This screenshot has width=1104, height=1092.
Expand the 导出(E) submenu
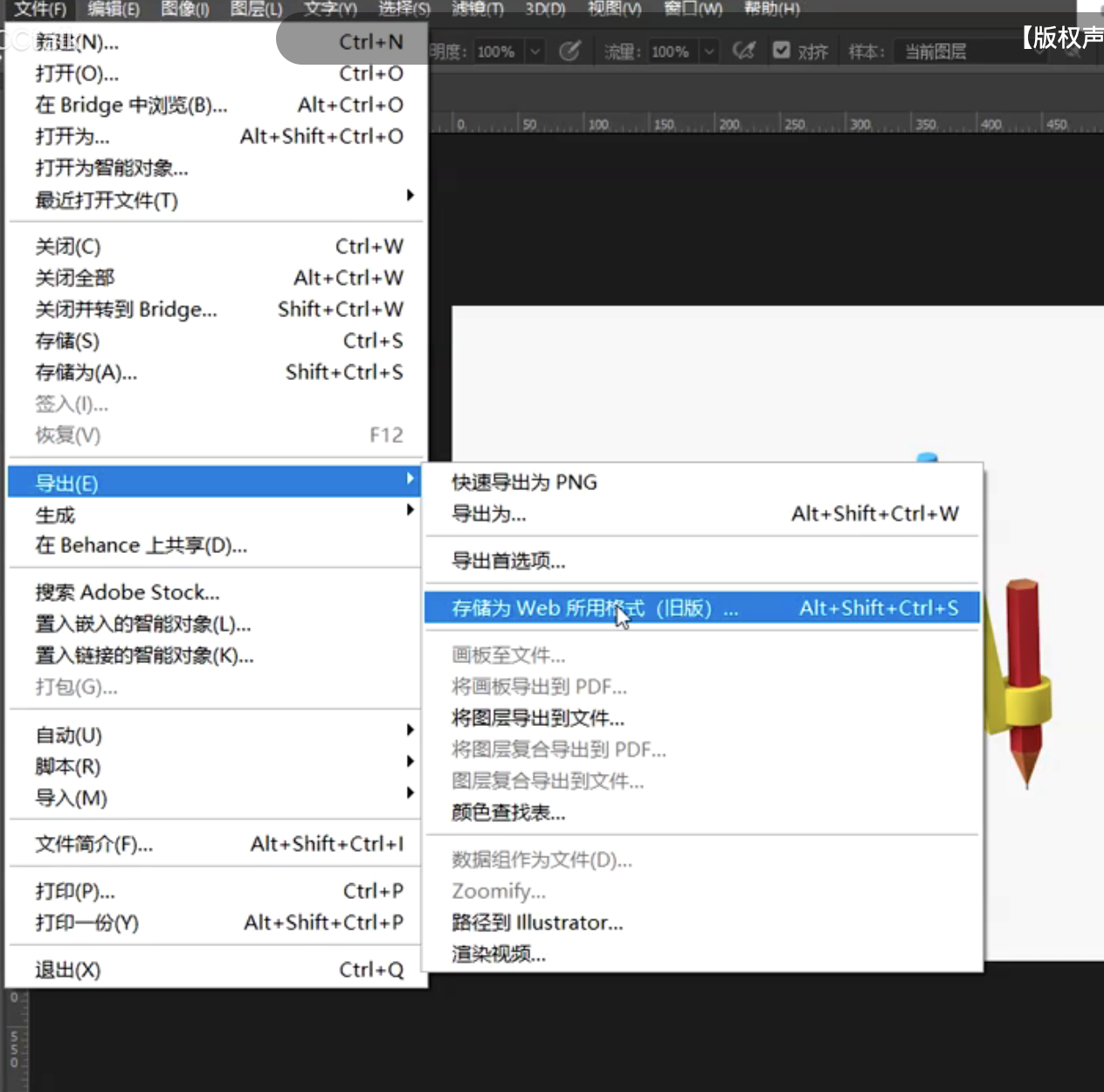tap(214, 482)
